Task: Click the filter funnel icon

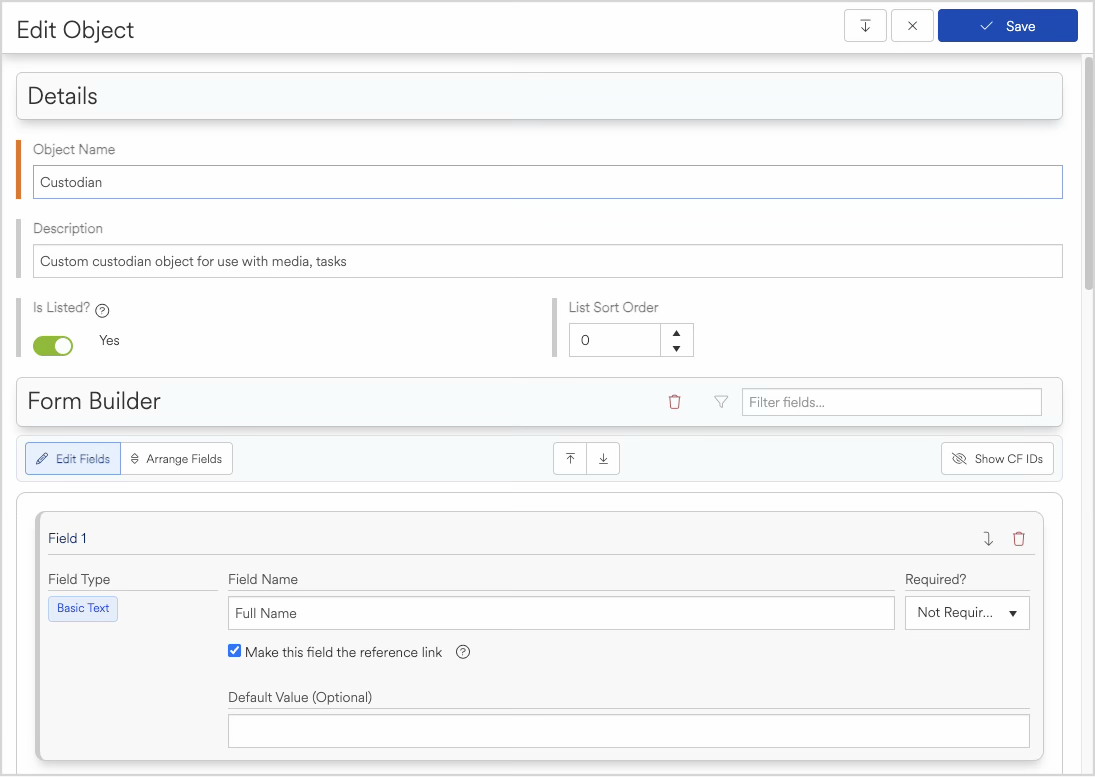Action: pyautogui.click(x=721, y=402)
